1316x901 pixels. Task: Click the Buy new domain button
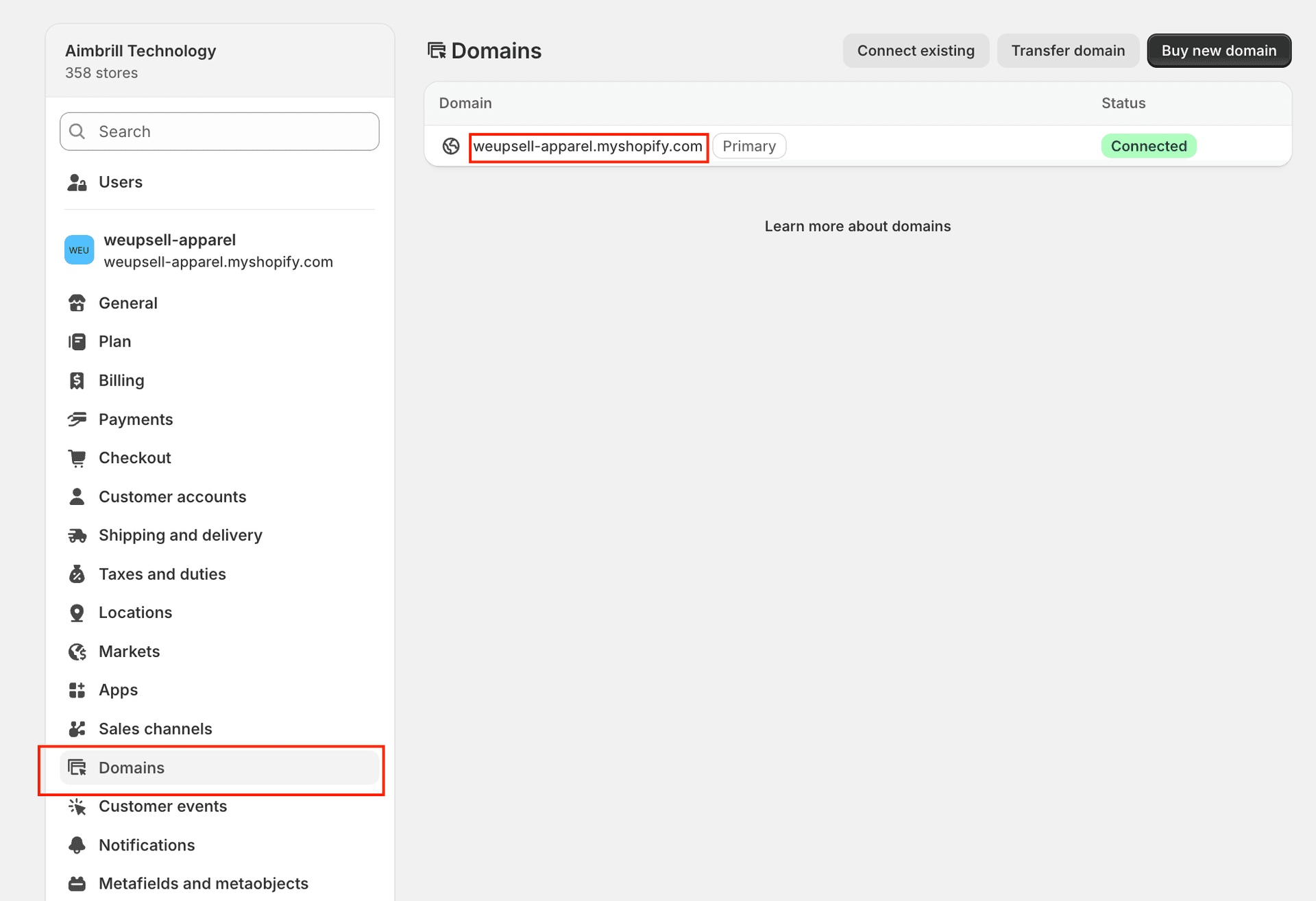pos(1219,51)
